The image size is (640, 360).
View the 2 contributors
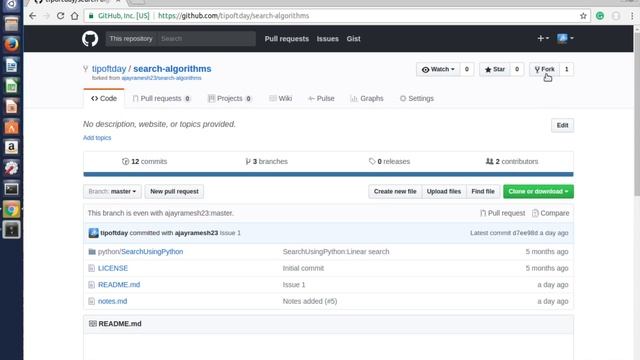[x=512, y=162]
